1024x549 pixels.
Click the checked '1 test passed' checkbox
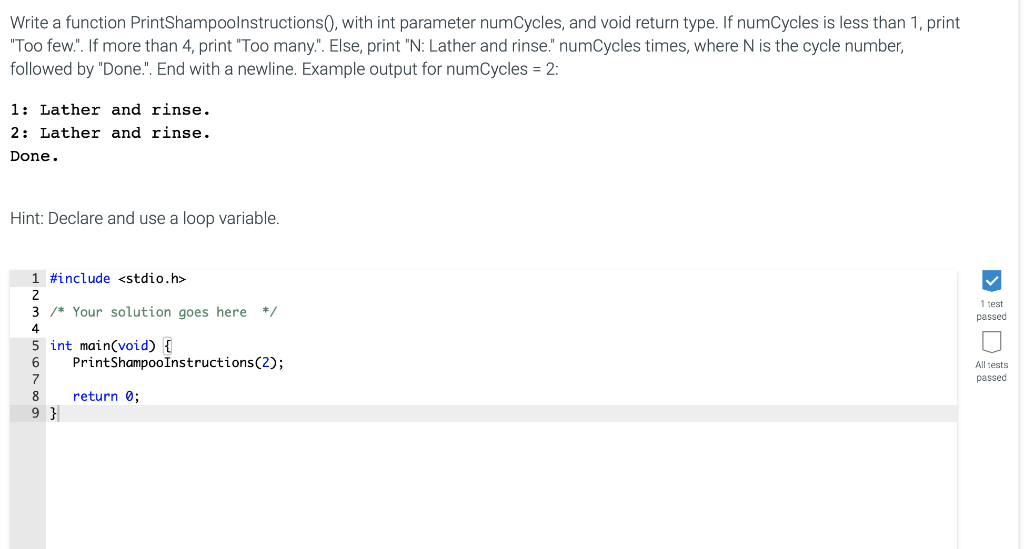coord(991,281)
